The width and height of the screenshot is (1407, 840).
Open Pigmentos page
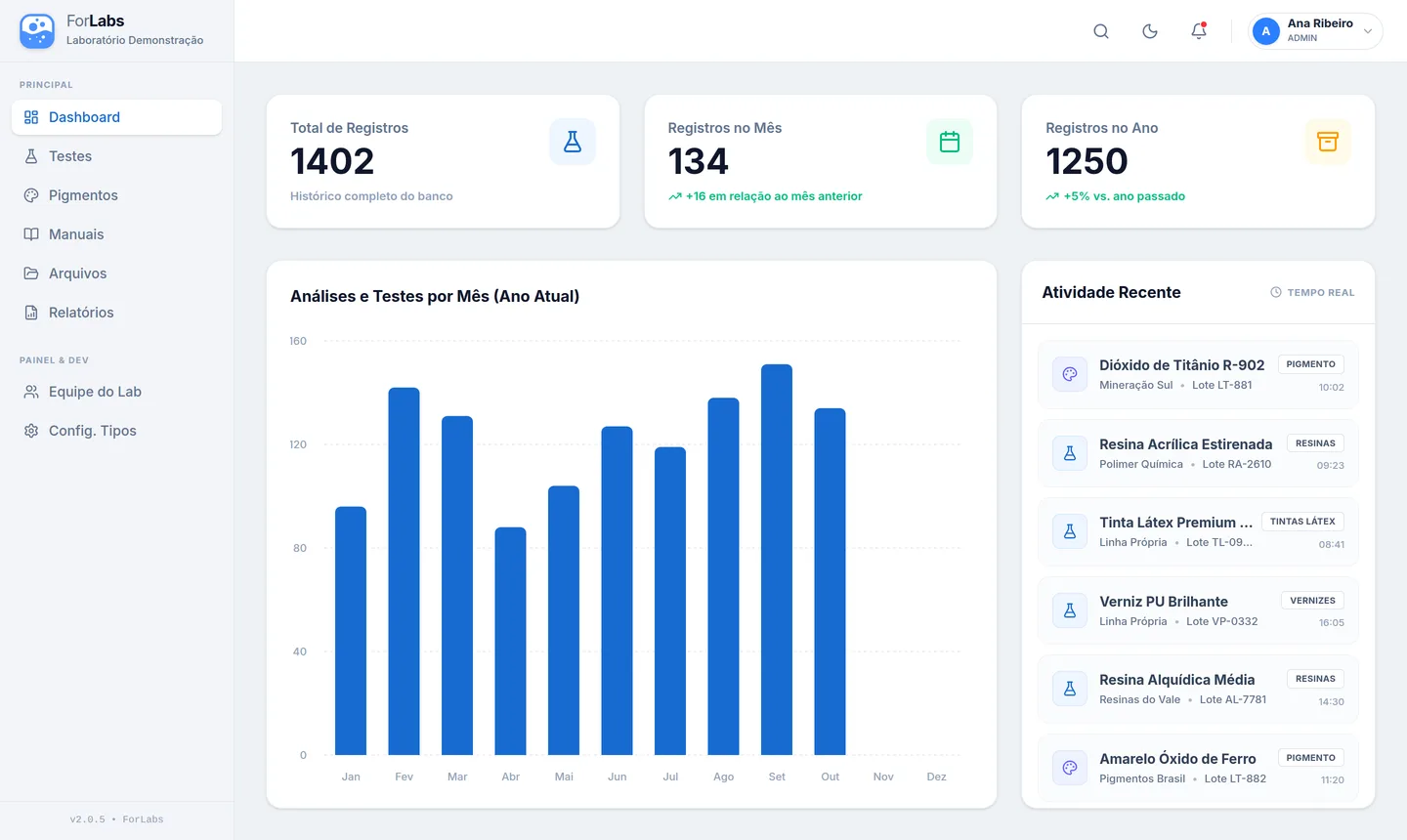click(116, 195)
